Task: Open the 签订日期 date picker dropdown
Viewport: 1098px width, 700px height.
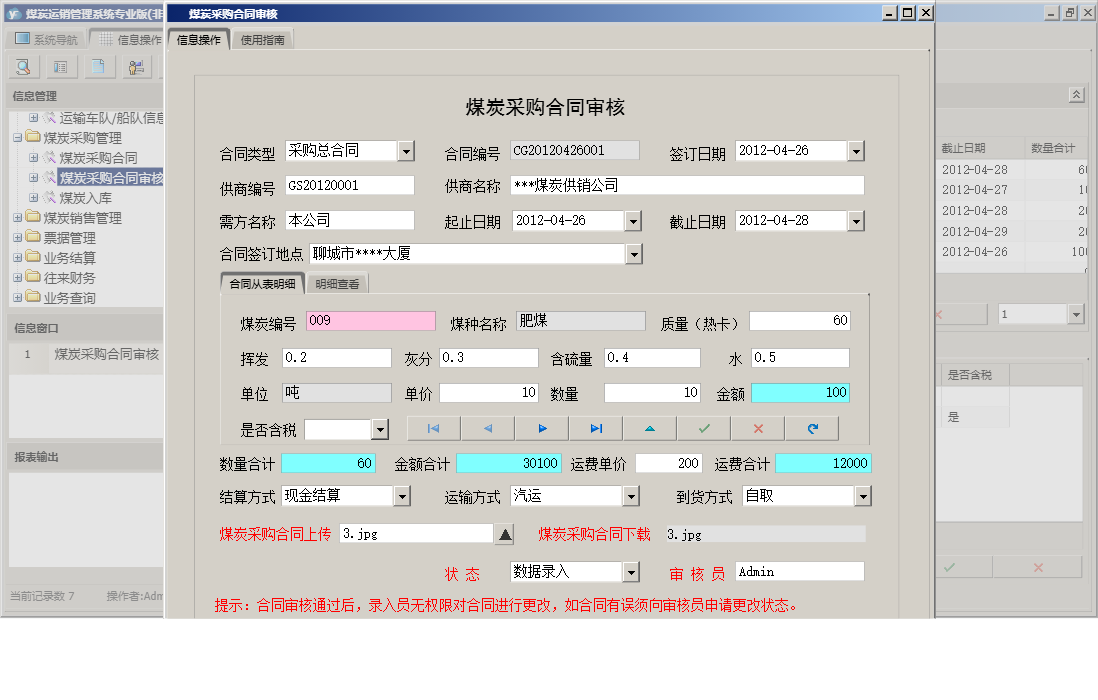Action: [x=854, y=151]
